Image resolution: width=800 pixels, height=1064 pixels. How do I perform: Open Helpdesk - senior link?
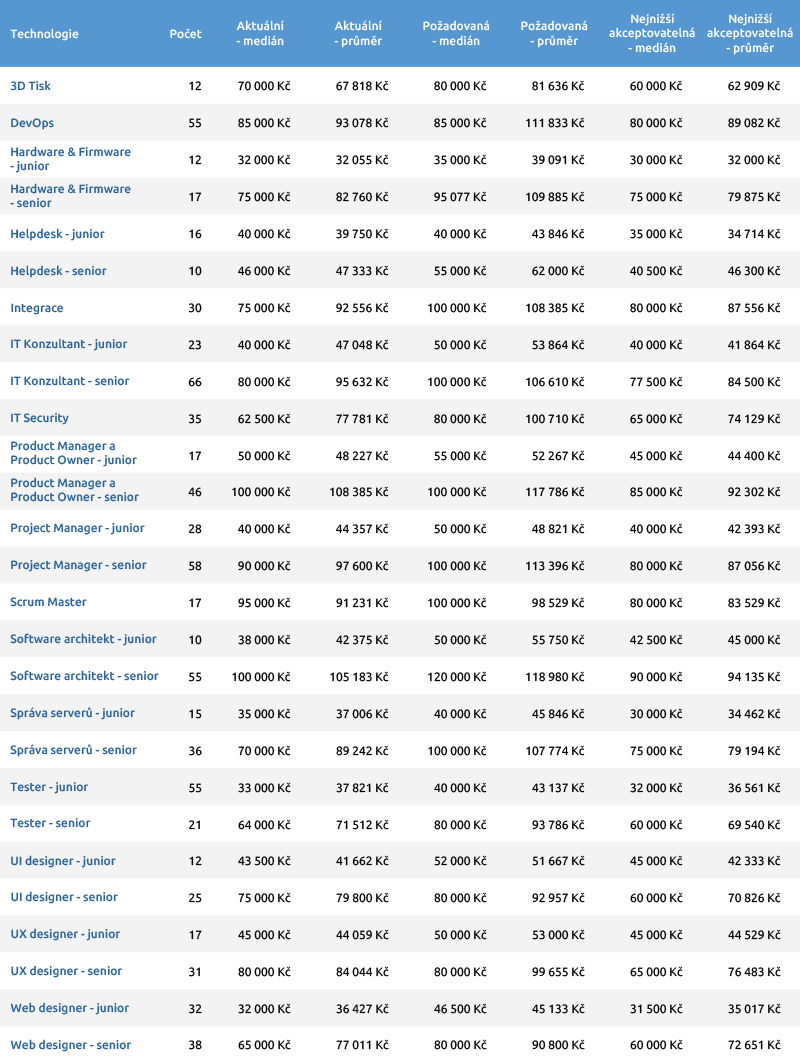click(x=58, y=271)
